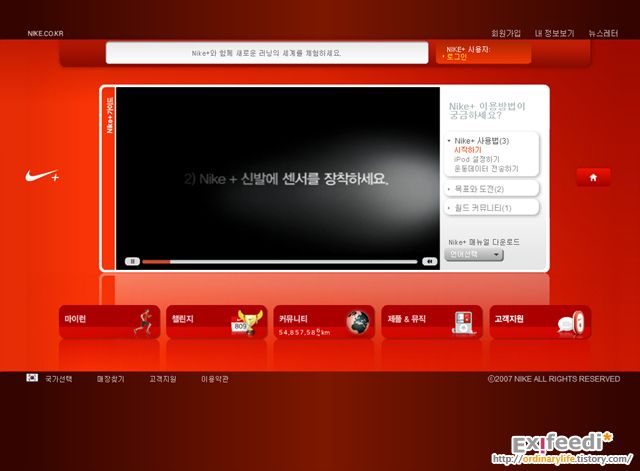Click 로그인 login link
The width and height of the screenshot is (640, 471).
pyautogui.click(x=456, y=57)
